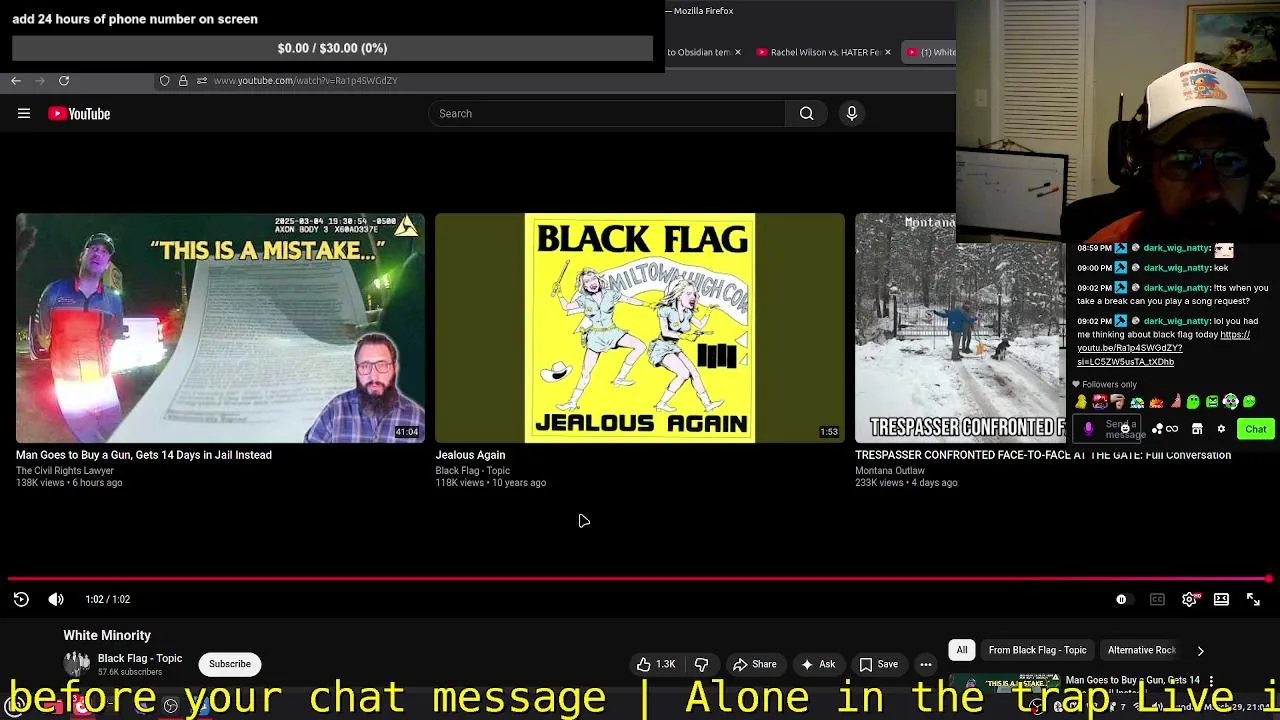
Task: Select yellow duck emote in chat
Action: 1081,402
